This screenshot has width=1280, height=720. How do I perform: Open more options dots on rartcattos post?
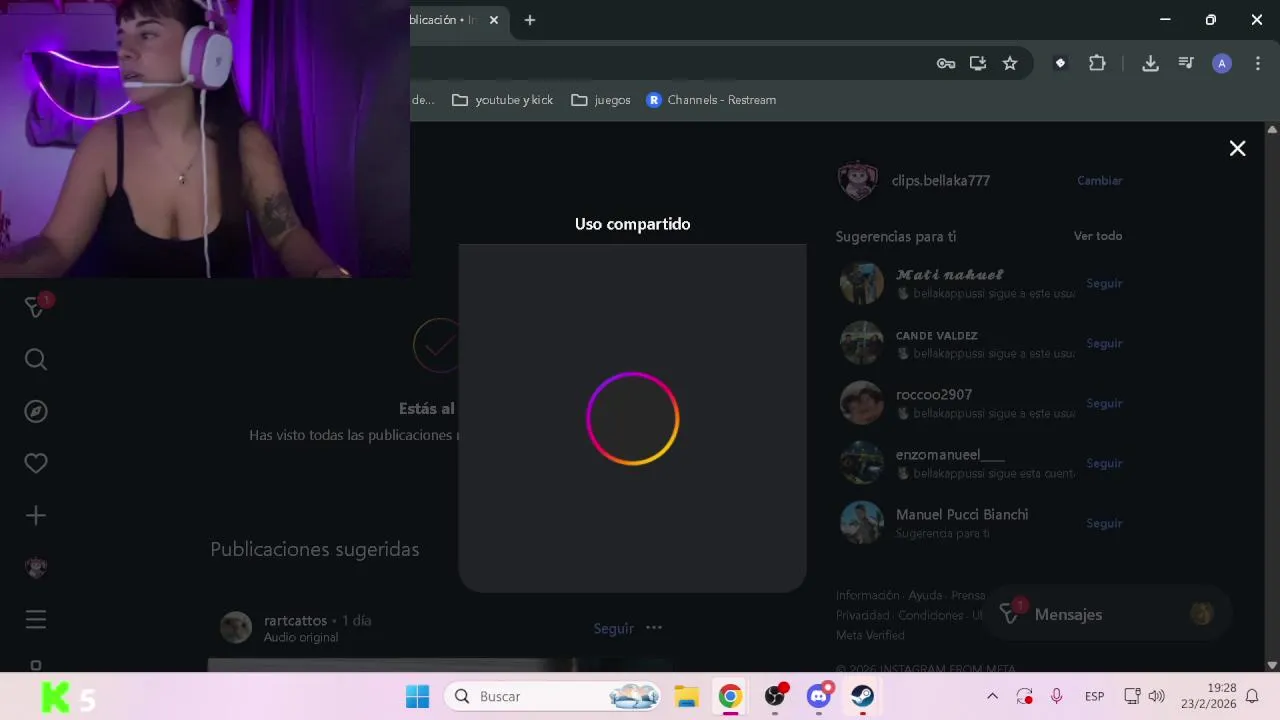654,628
